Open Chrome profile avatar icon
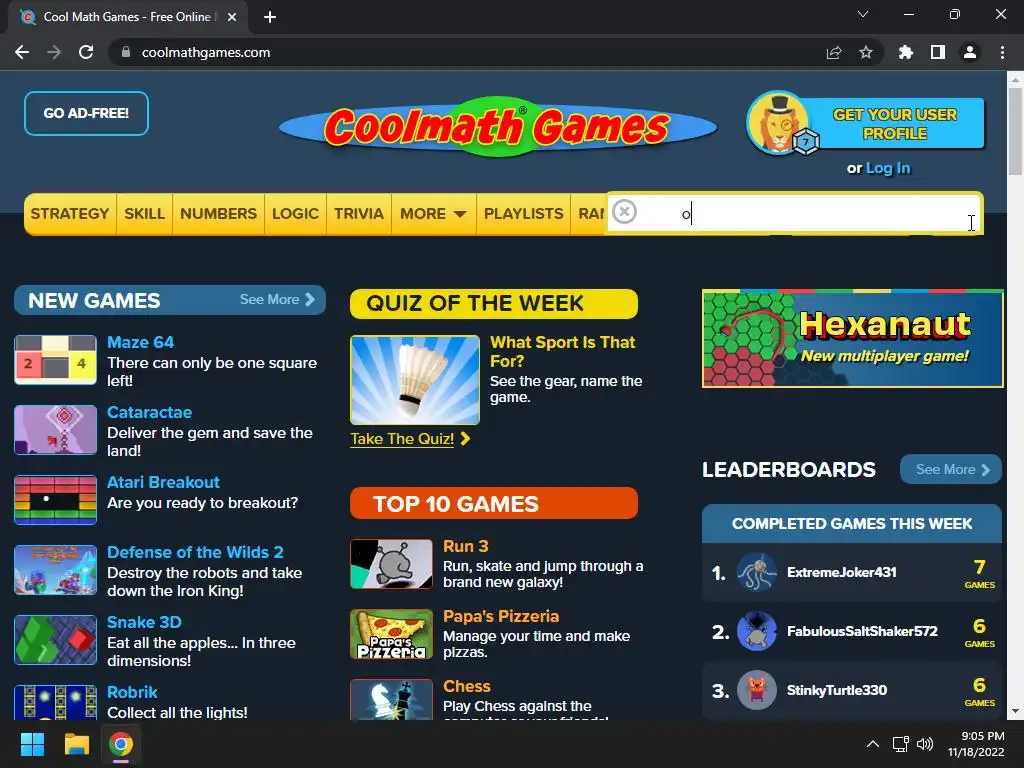This screenshot has height=768, width=1024. pos(970,52)
